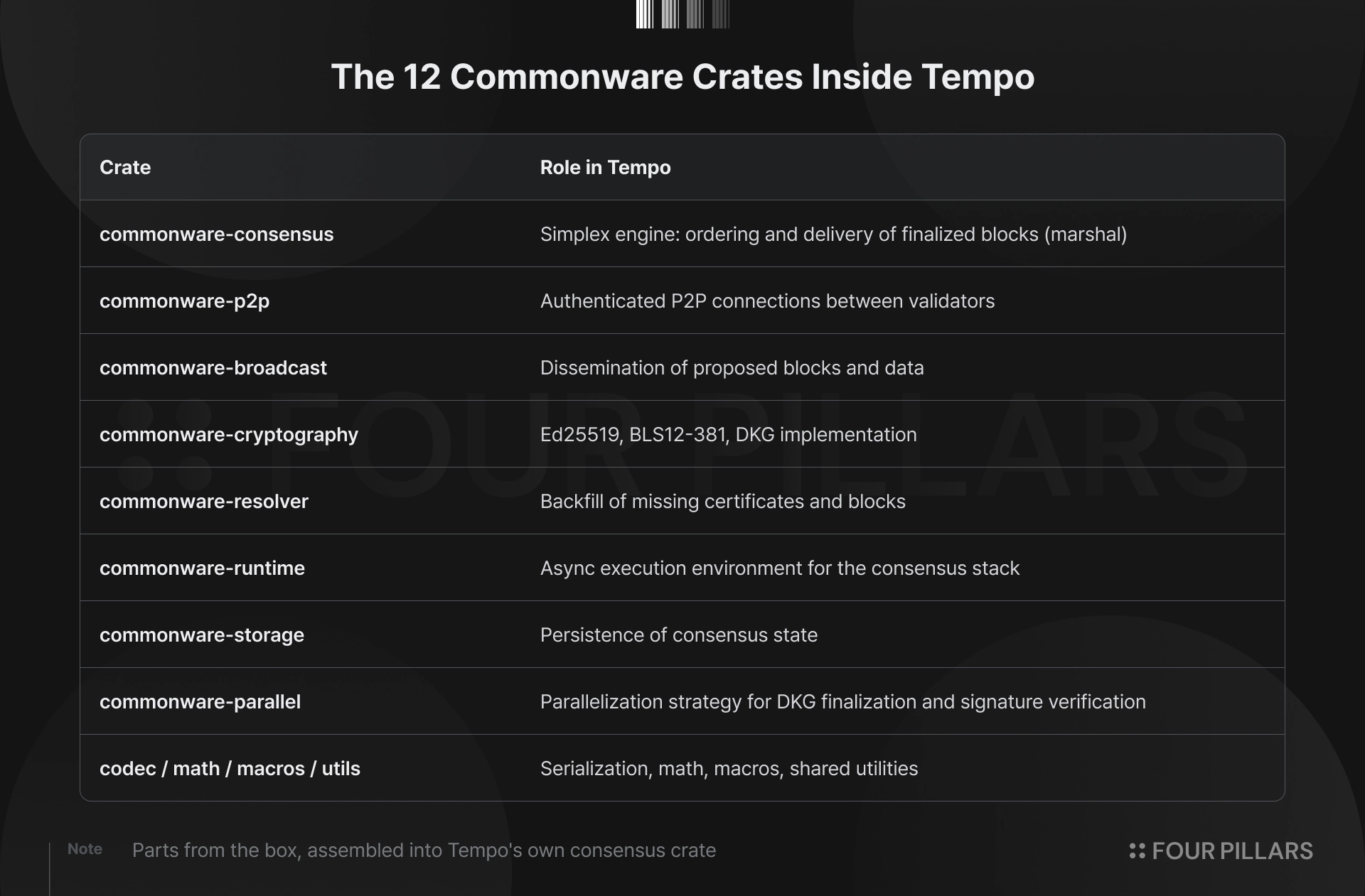Select 'Persistence of consensus state' description

click(679, 635)
